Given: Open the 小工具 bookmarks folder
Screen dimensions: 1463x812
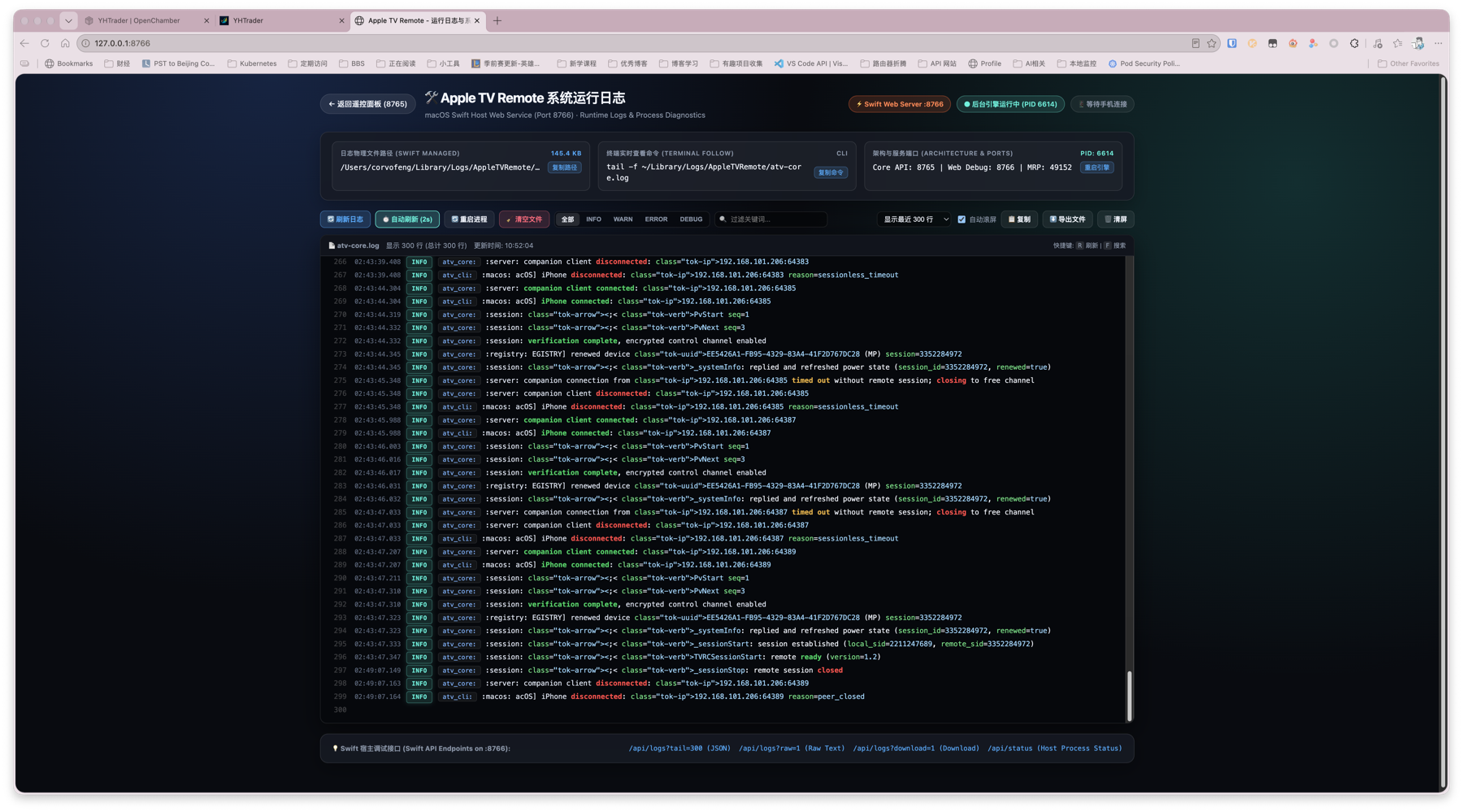Looking at the screenshot, I should (444, 63).
